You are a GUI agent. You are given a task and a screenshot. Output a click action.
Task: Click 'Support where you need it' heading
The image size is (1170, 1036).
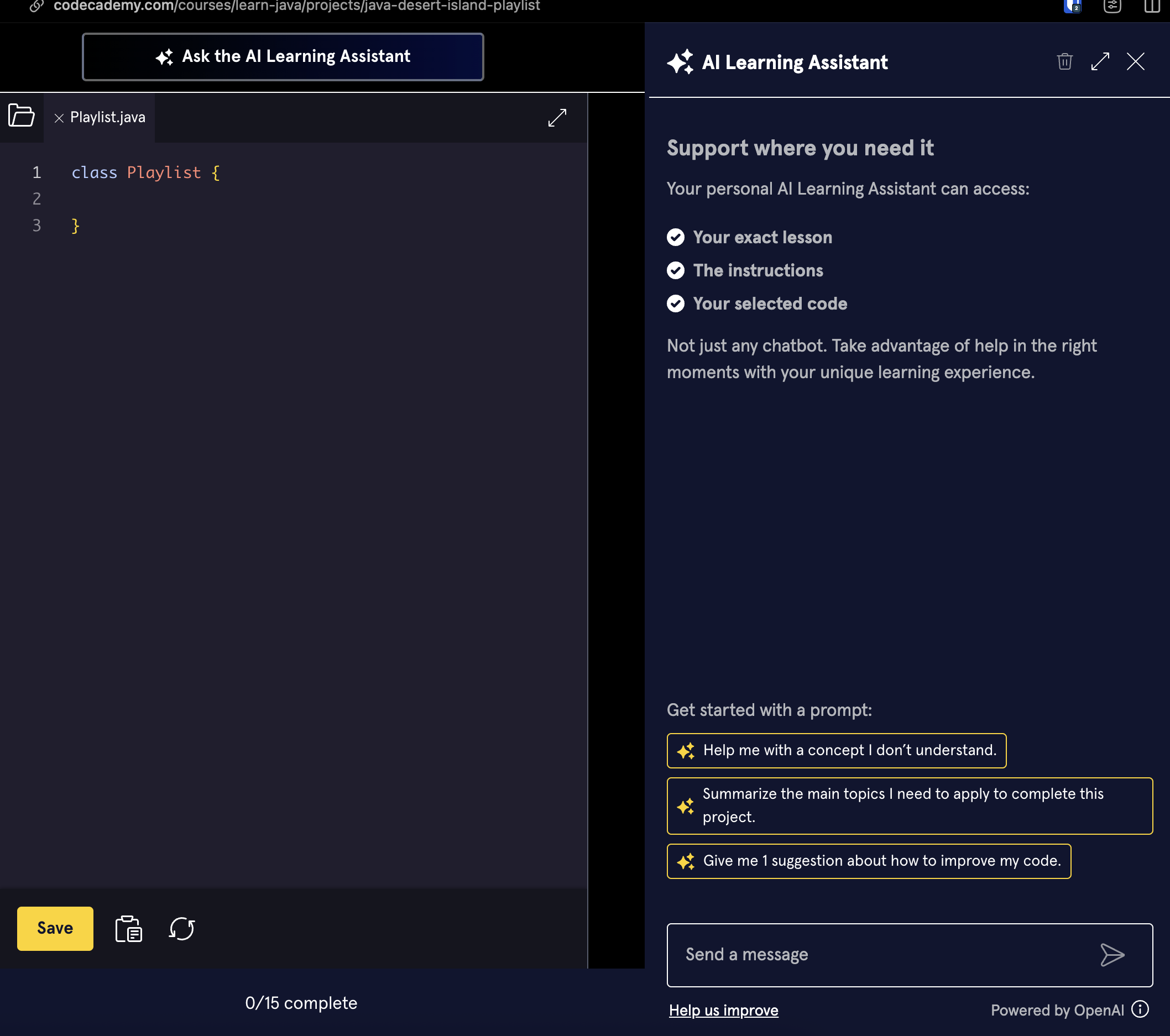[x=800, y=148]
